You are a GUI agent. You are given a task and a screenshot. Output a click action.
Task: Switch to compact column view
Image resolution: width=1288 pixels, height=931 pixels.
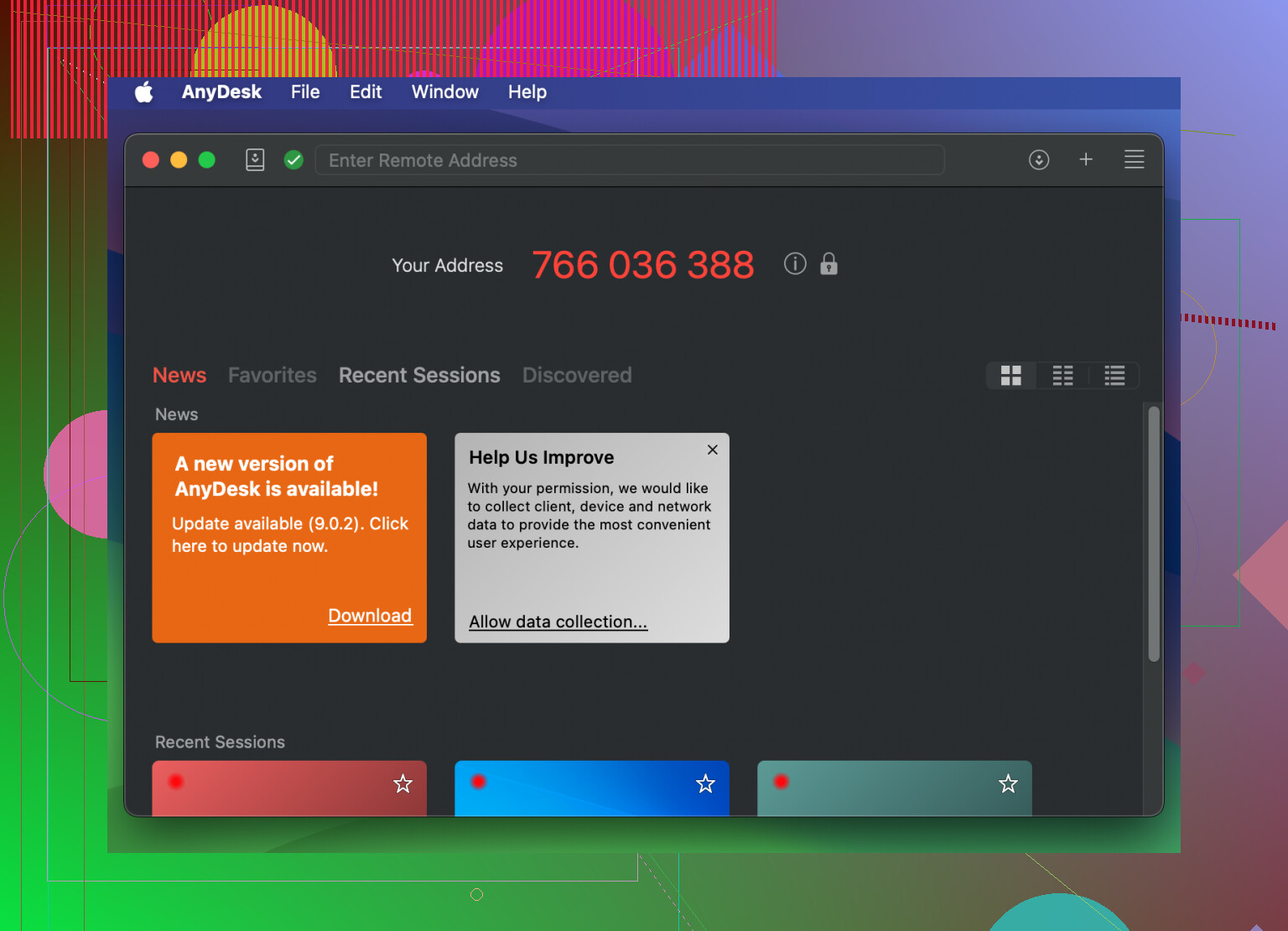[x=1062, y=376]
